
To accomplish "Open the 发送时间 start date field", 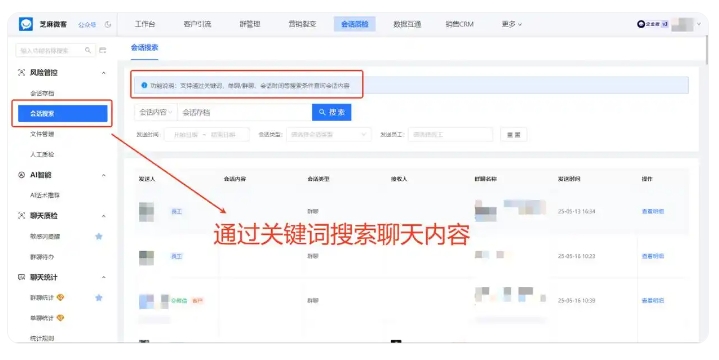I will pos(186,135).
